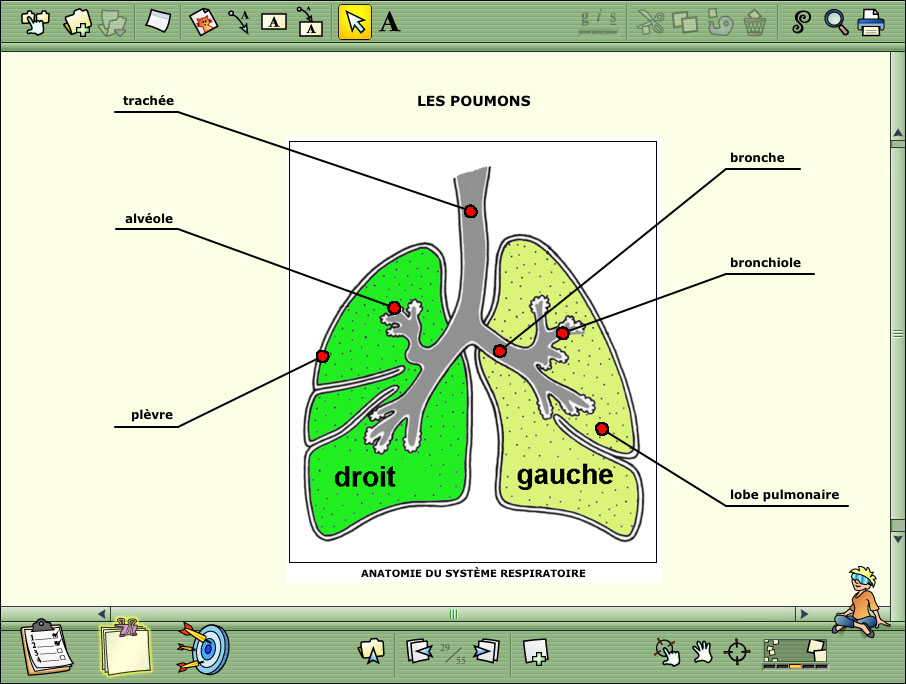Select the insert picture tool
This screenshot has width=906, height=684.
pyautogui.click(x=203, y=22)
